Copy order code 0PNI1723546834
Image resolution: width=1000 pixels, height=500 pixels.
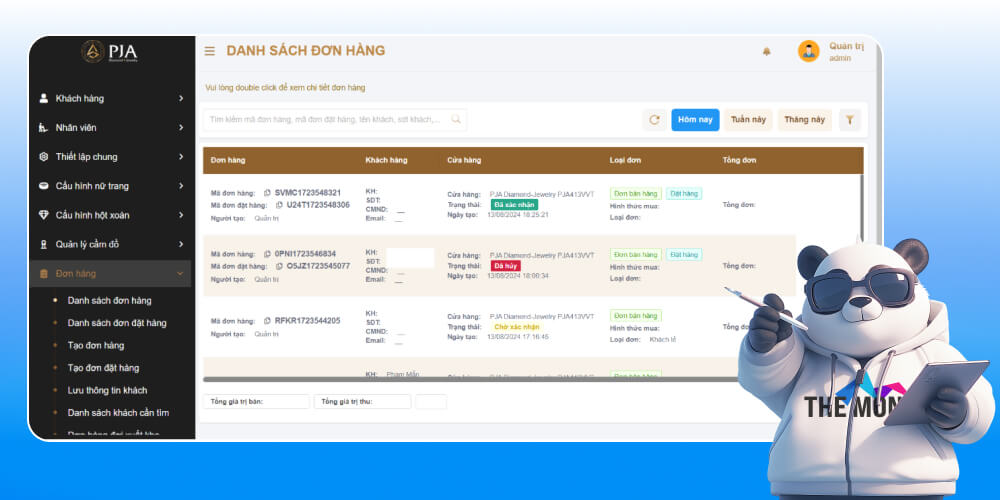(267, 254)
